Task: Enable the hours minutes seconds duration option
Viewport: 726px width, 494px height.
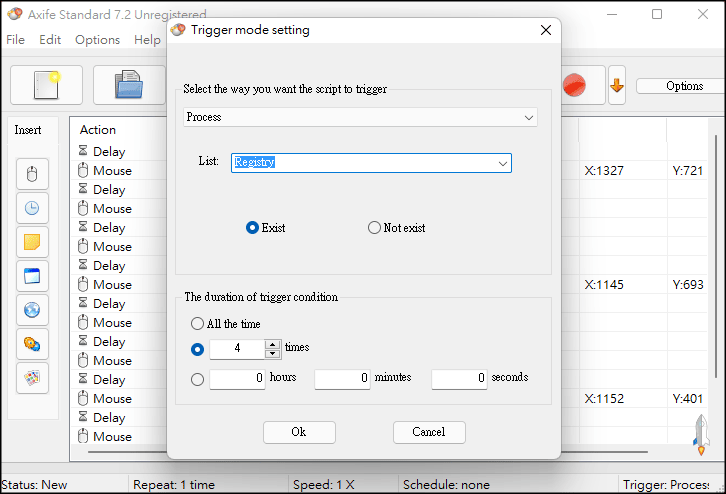Action: (197, 379)
